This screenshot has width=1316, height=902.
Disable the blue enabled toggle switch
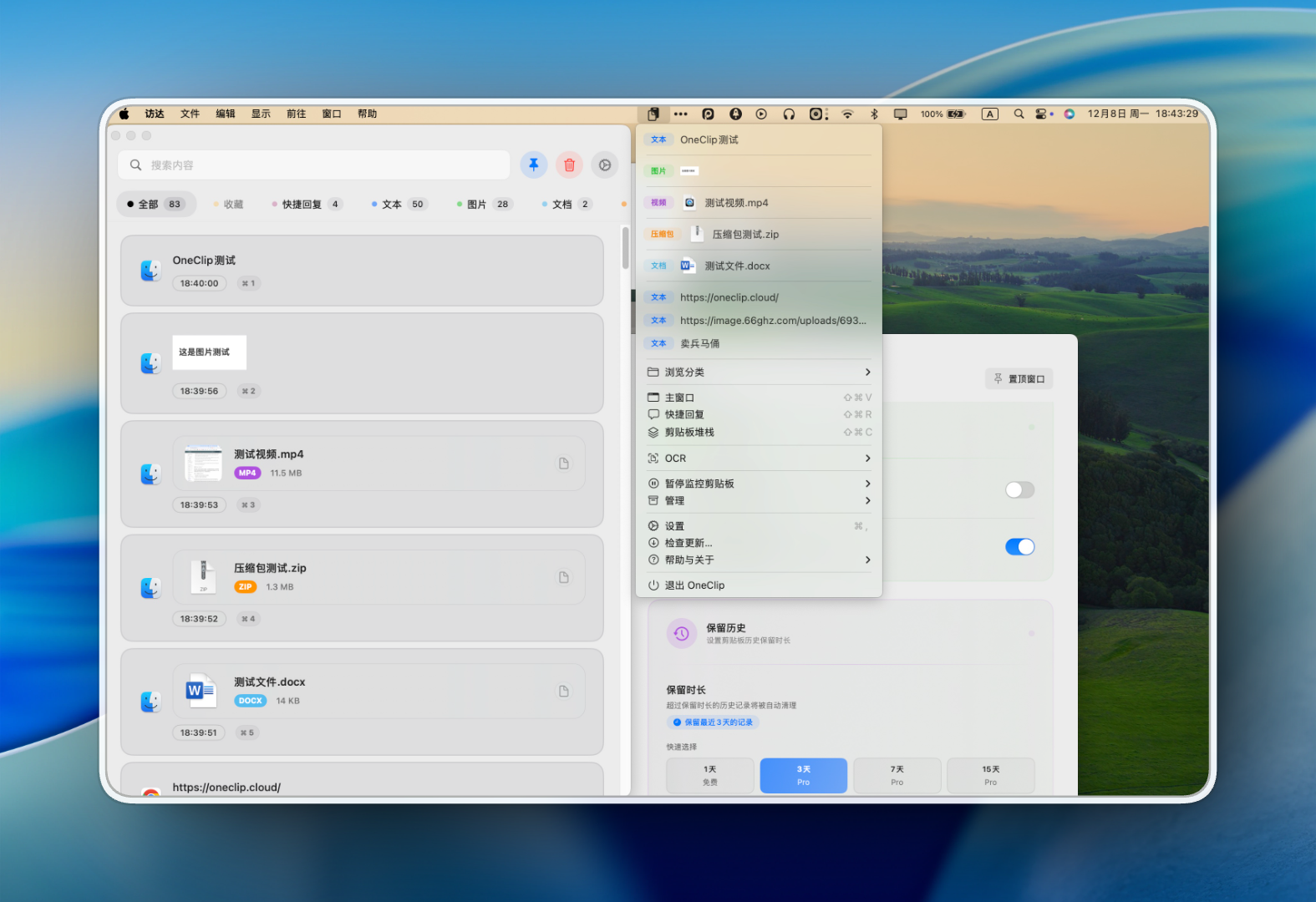[1019, 547]
